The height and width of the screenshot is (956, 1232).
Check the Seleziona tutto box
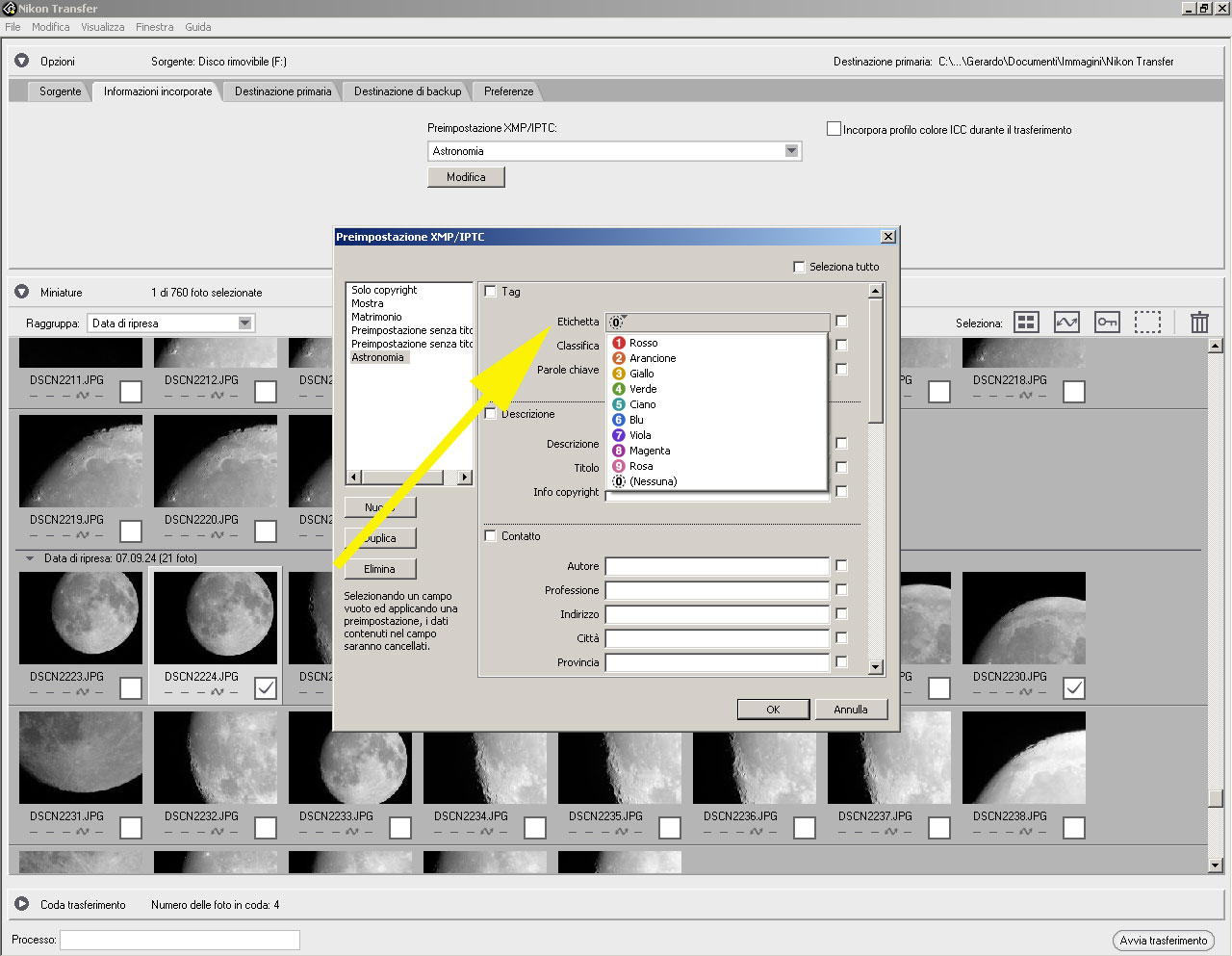[x=799, y=267]
